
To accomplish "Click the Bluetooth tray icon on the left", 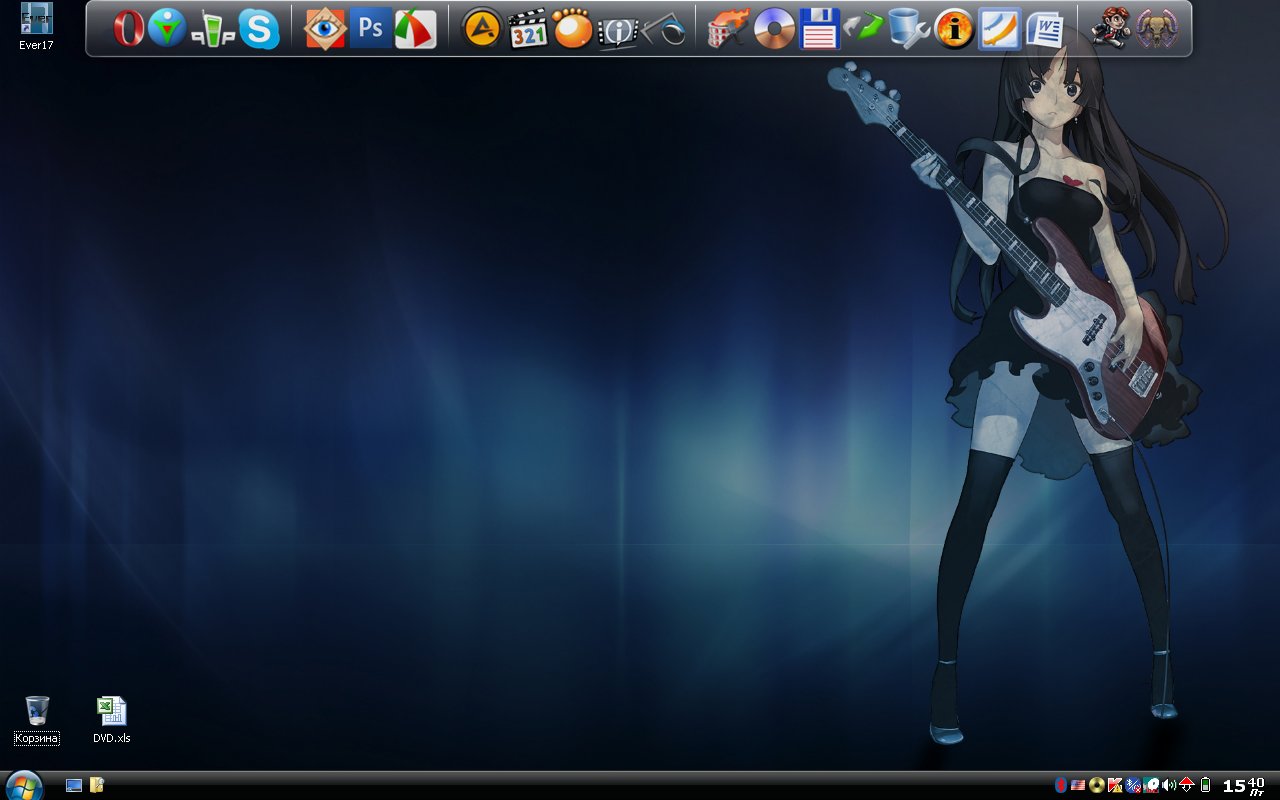I will tap(1060, 785).
